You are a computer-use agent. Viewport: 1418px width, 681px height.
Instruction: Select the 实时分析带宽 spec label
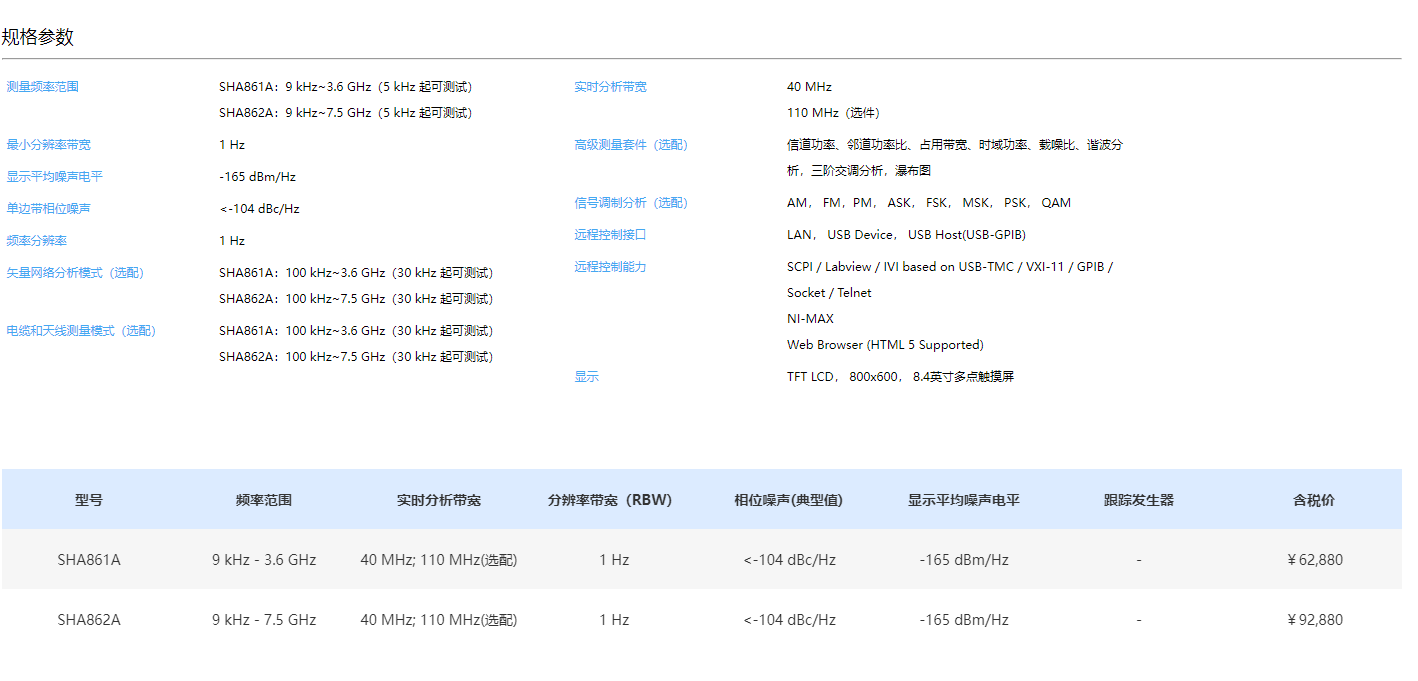610,87
